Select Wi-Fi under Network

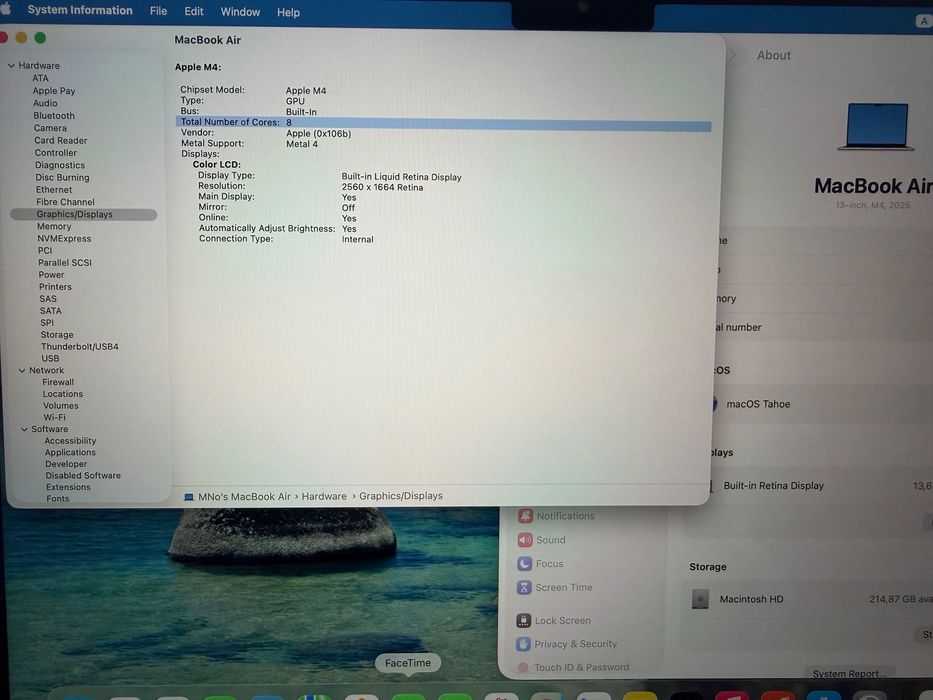pyautogui.click(x=54, y=417)
